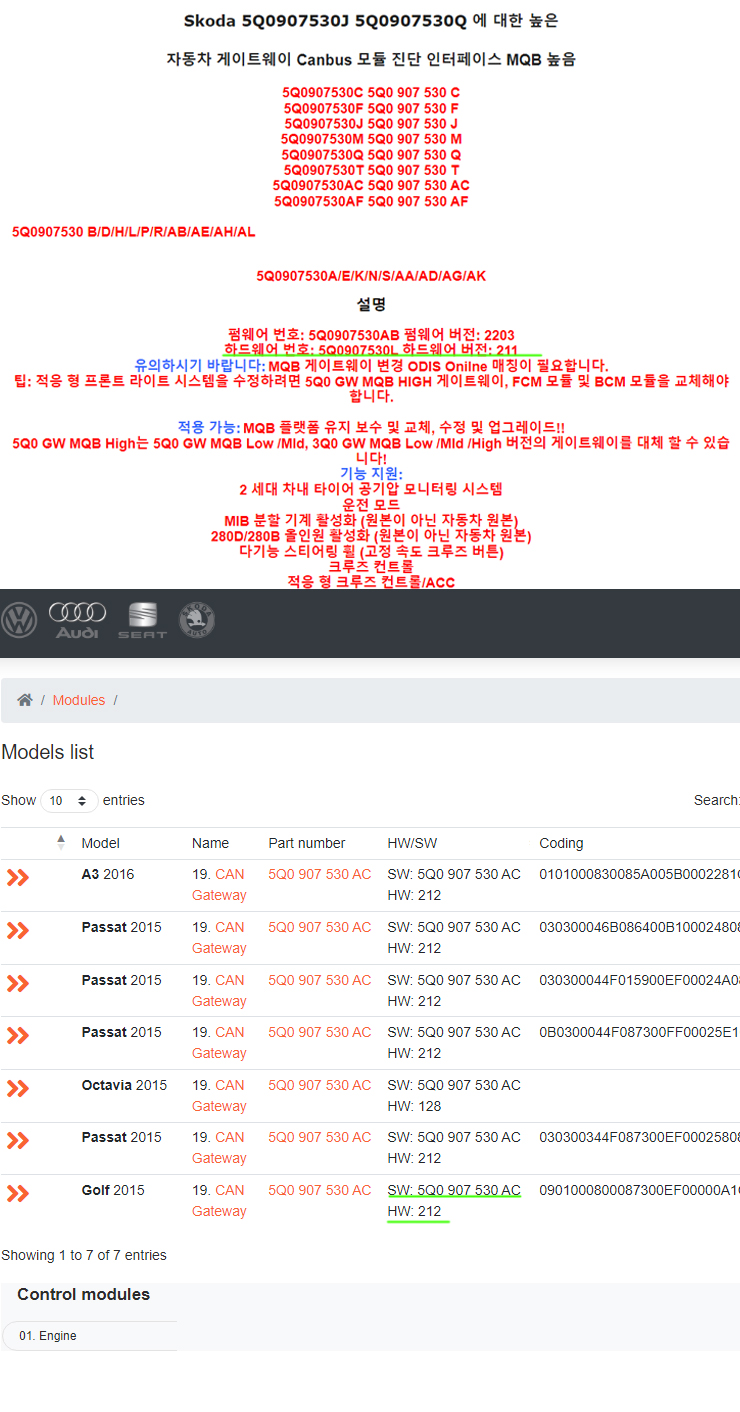Click the HW: 128 value
This screenshot has width=740, height=1412.
point(414,1106)
